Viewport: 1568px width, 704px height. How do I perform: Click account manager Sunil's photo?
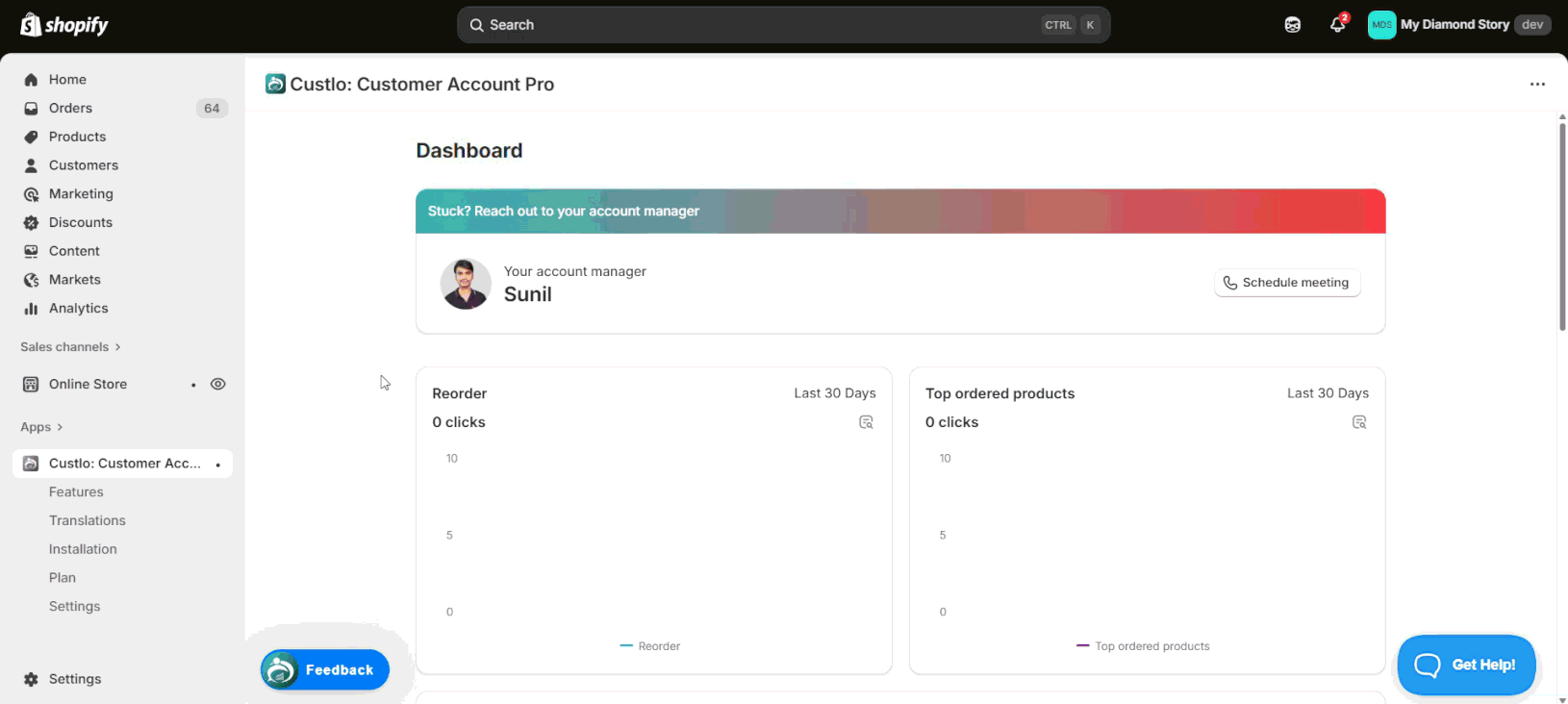466,284
